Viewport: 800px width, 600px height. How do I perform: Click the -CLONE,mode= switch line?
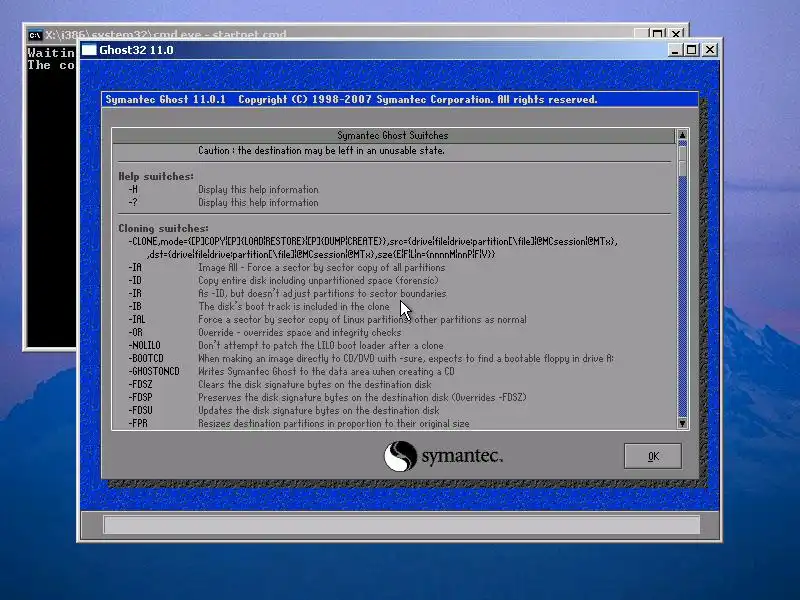[373, 241]
